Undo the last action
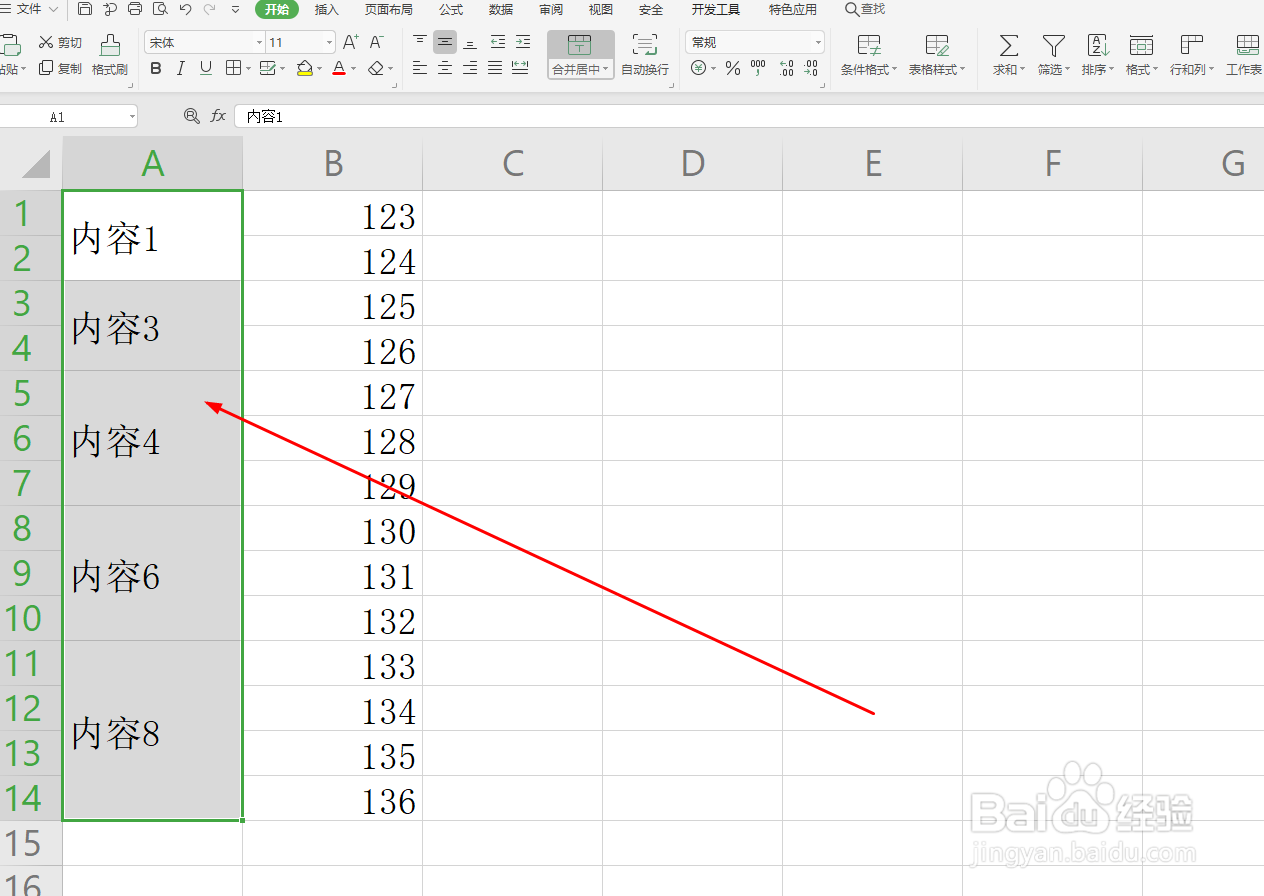Image resolution: width=1264 pixels, height=896 pixels. (185, 9)
